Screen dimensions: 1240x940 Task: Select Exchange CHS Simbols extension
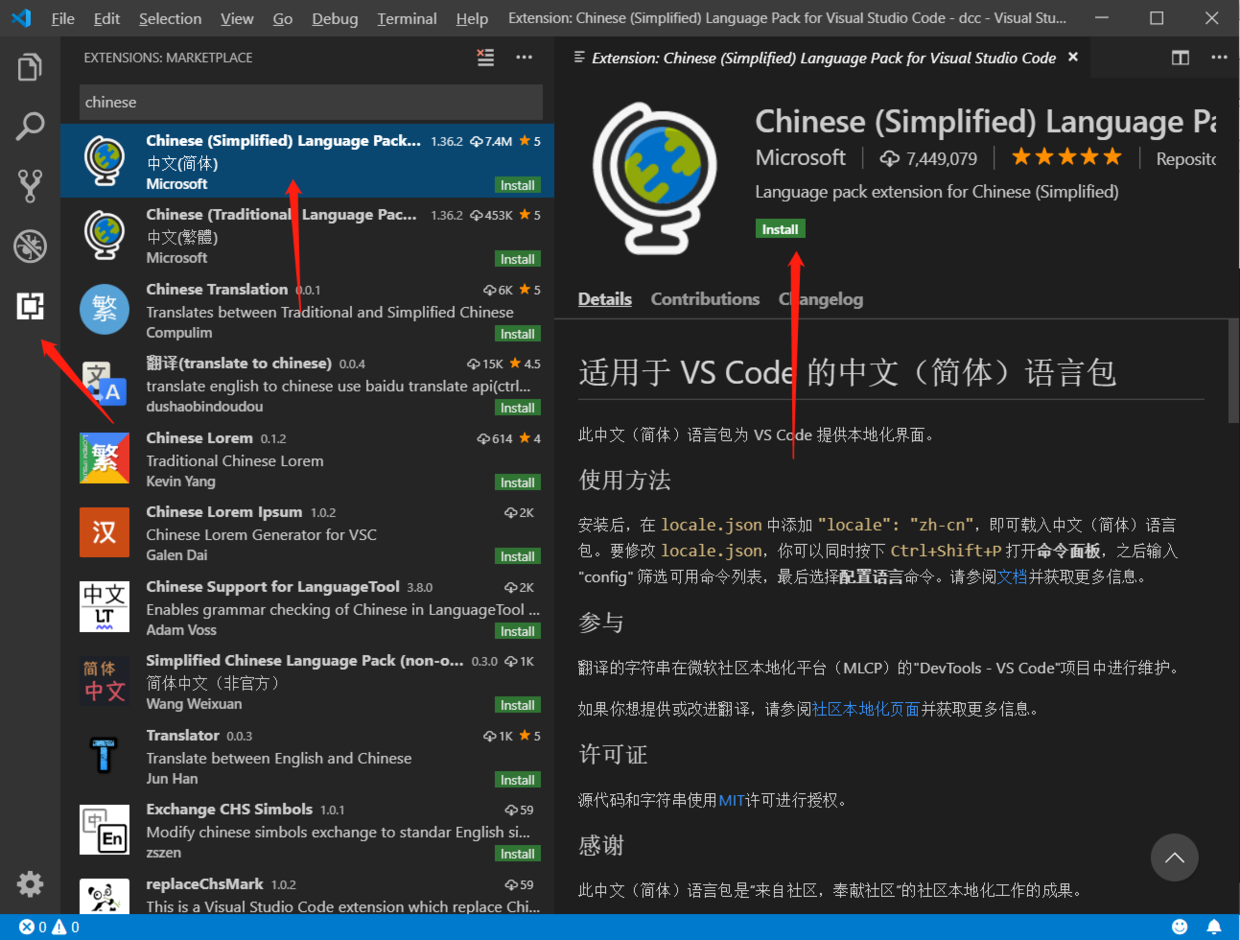(x=307, y=830)
